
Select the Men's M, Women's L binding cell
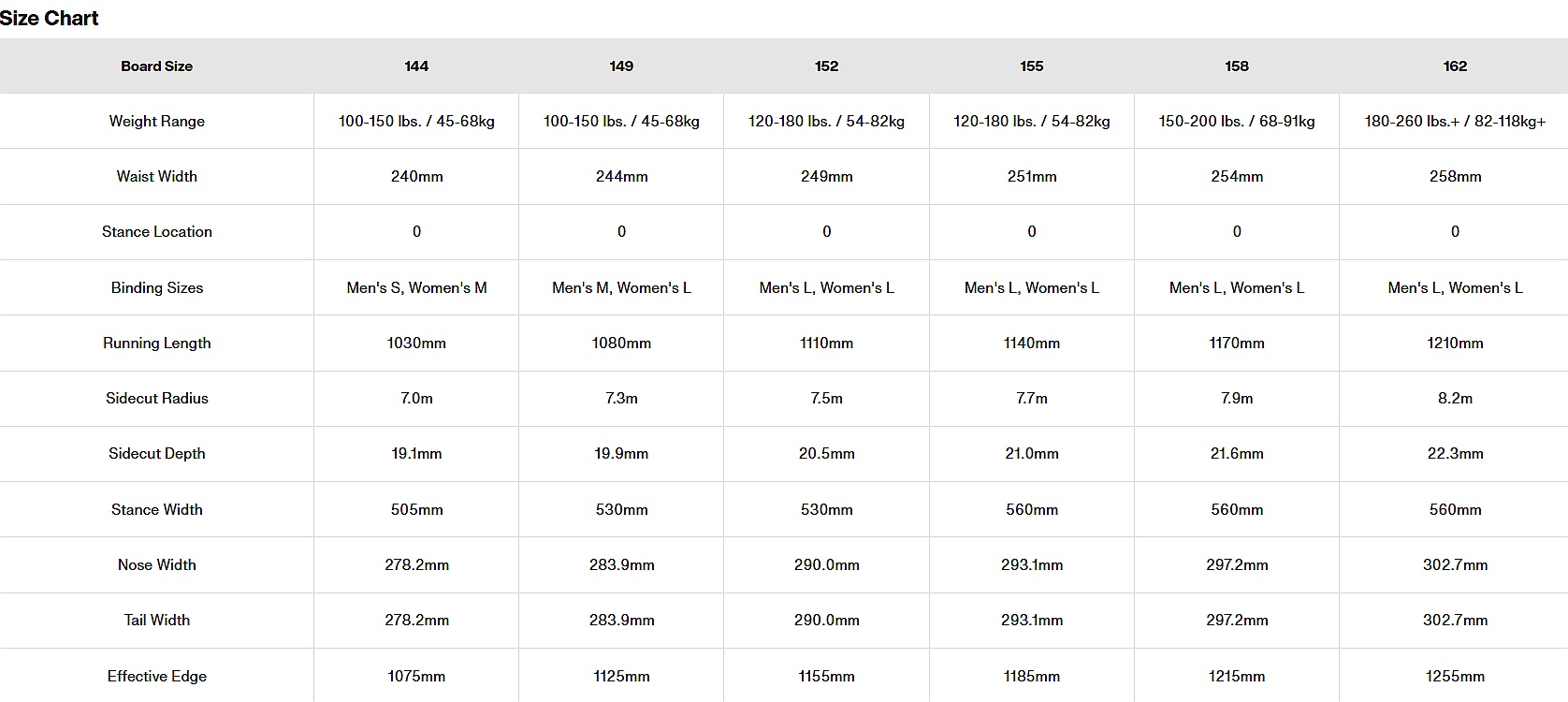pos(621,287)
